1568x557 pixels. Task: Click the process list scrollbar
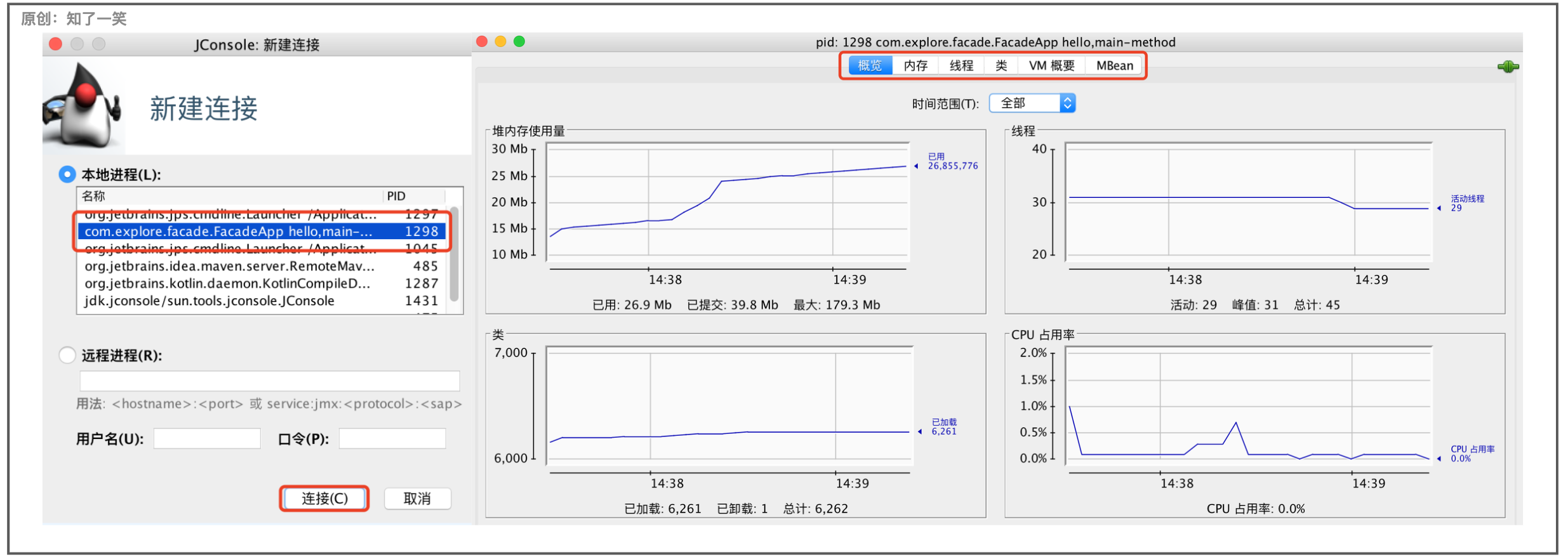[455, 255]
